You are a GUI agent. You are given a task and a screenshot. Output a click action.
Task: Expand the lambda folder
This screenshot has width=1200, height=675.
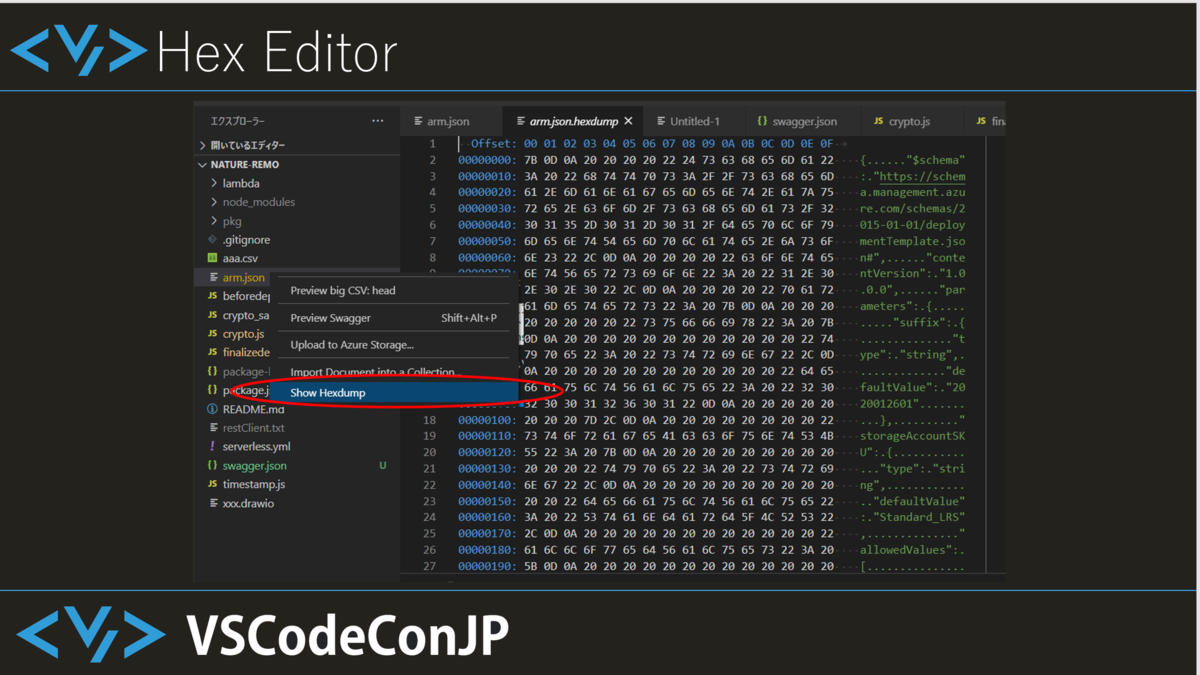point(214,183)
